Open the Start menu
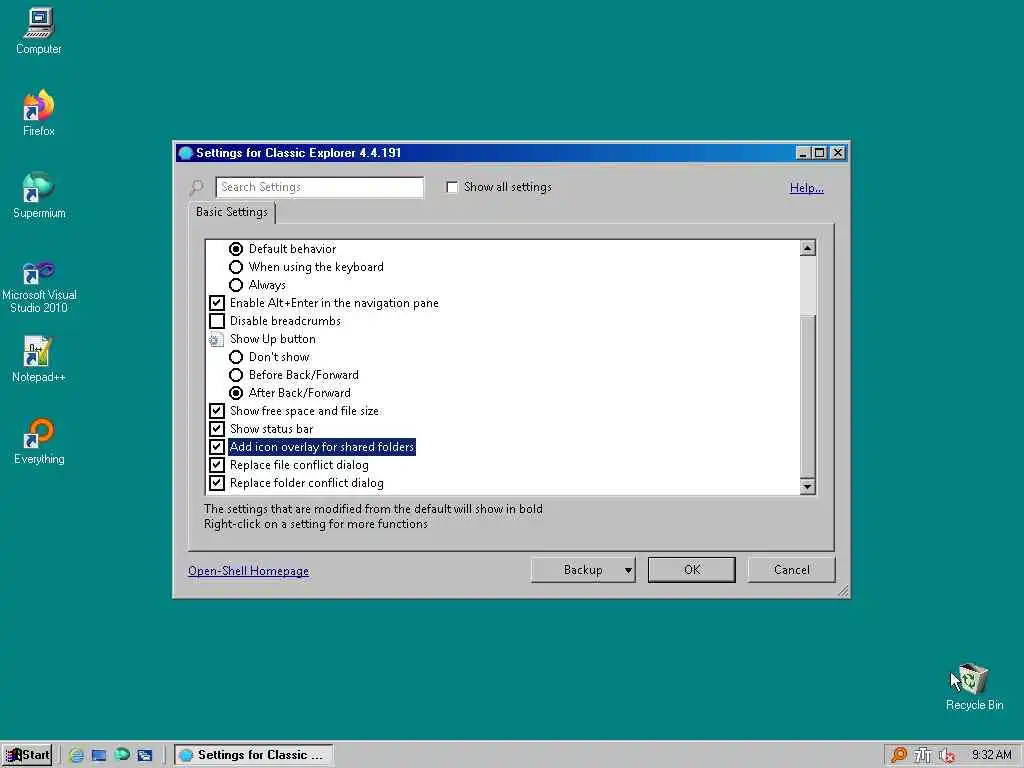The height and width of the screenshot is (768, 1024). click(27, 755)
